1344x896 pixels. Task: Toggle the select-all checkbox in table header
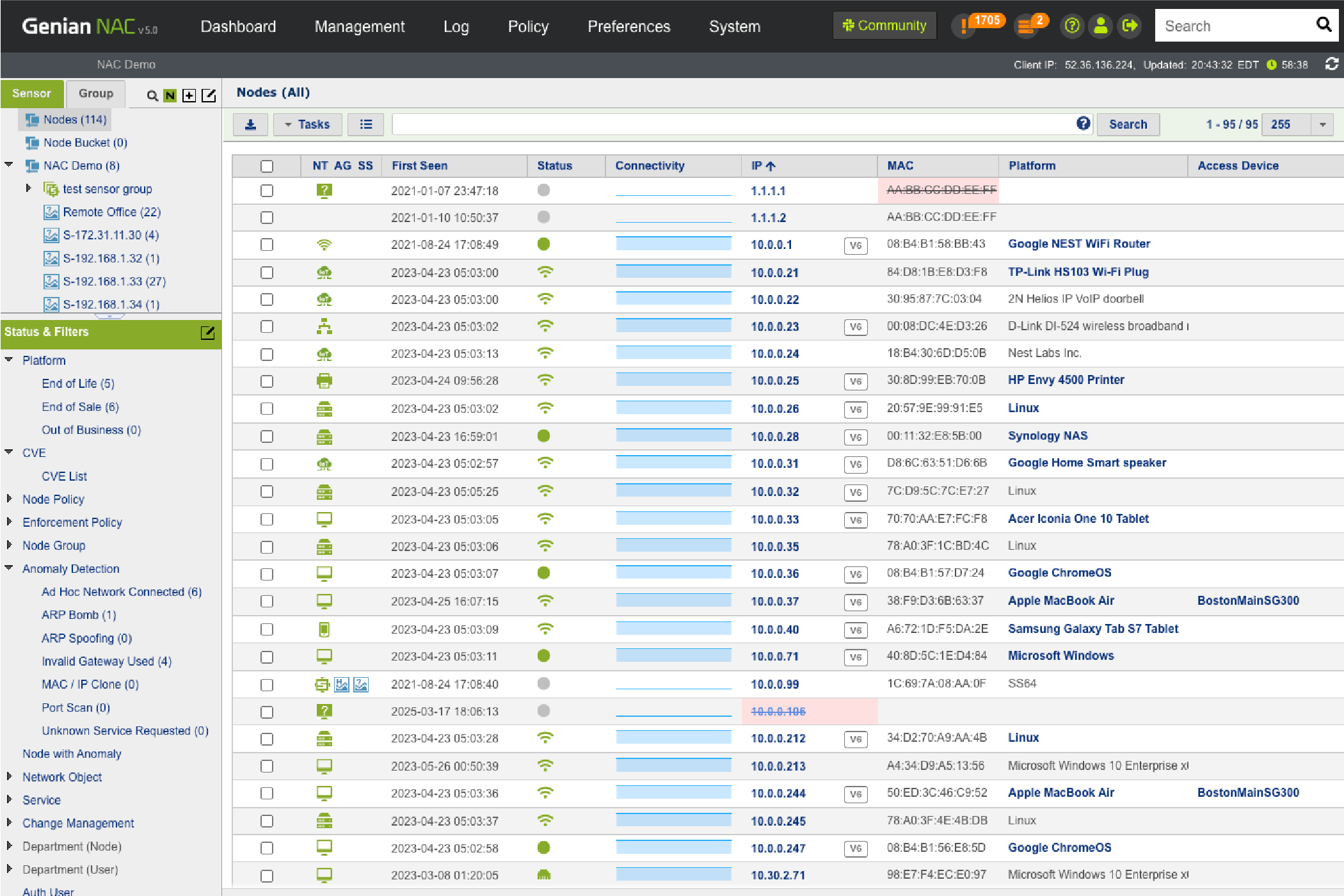267,166
